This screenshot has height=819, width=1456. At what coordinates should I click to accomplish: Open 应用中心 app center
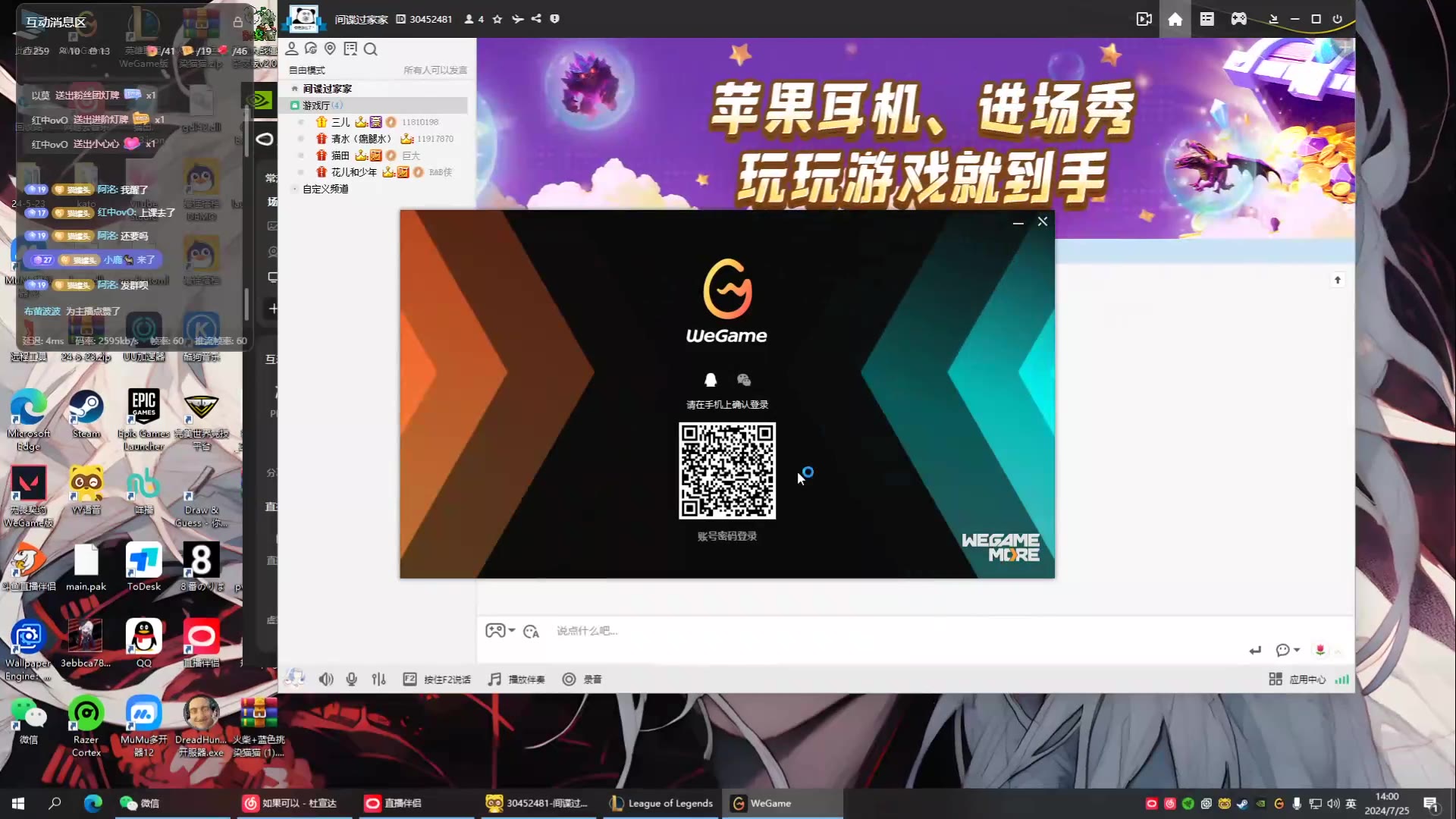[1298, 679]
